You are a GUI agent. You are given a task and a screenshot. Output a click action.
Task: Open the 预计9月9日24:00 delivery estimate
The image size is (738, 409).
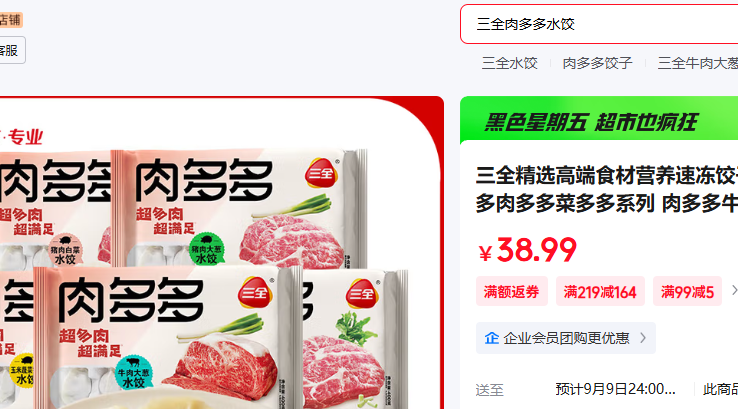[x=615, y=389]
